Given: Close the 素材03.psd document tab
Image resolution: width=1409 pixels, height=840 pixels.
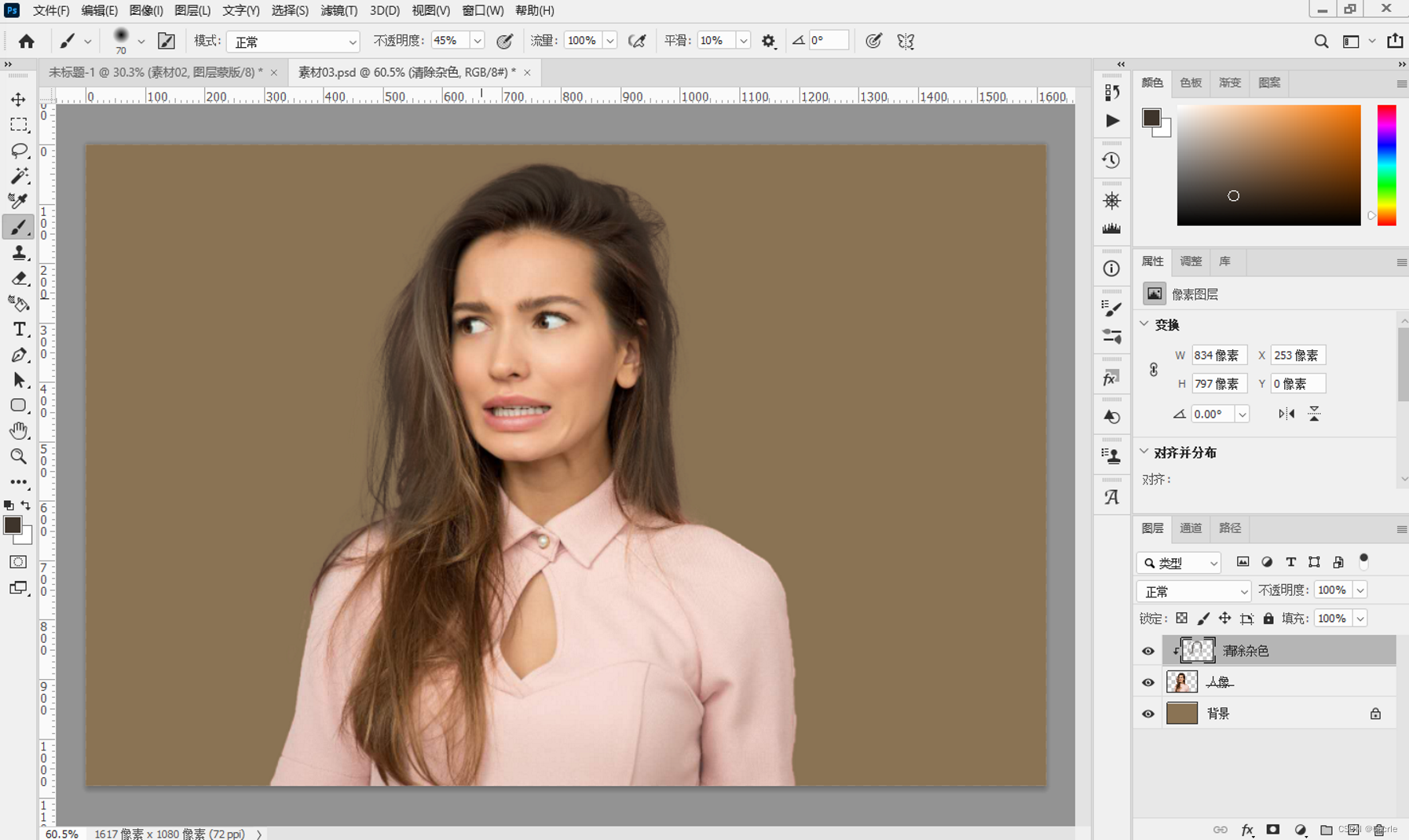Looking at the screenshot, I should [527, 72].
